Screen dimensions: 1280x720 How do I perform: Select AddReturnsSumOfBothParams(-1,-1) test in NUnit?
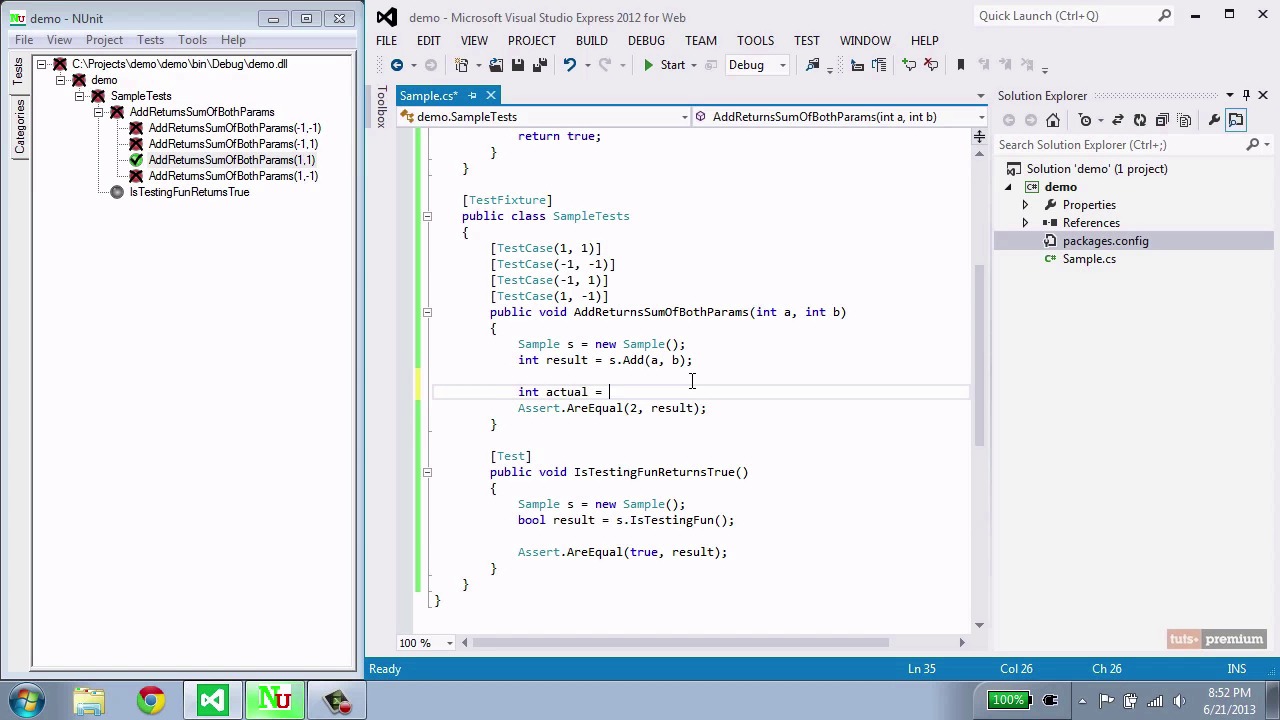235,128
